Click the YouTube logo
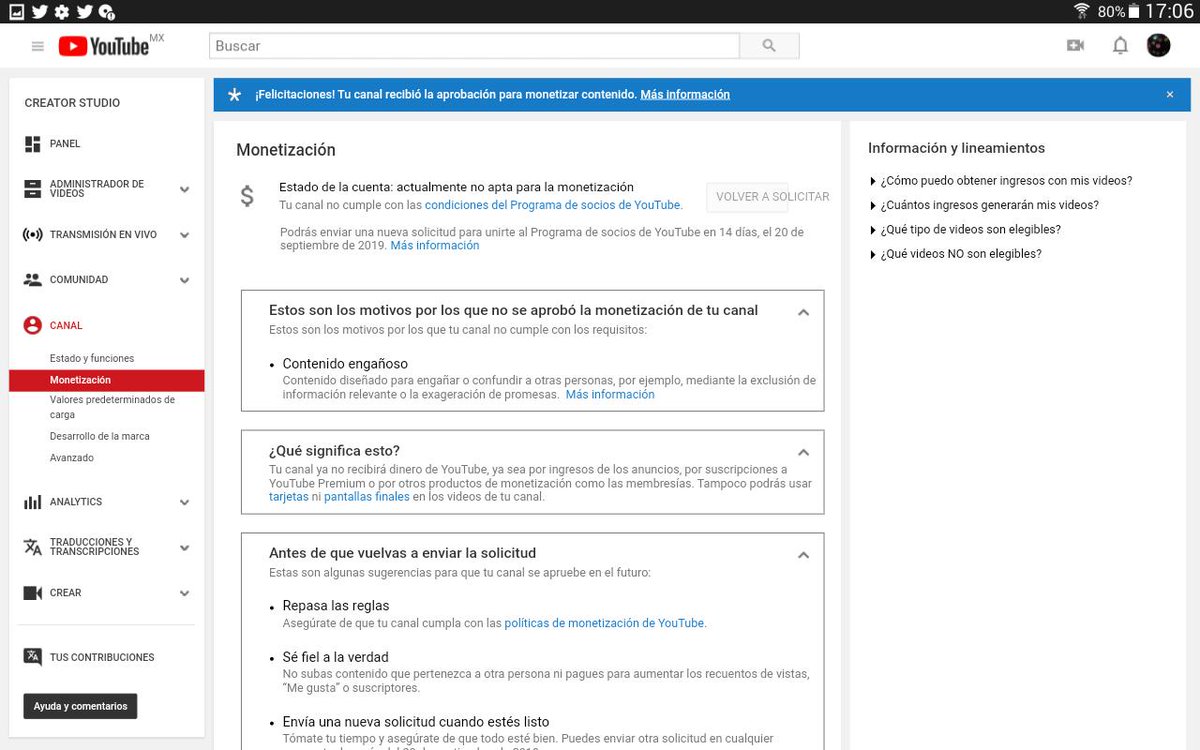This screenshot has height=750, width=1200. (104, 46)
